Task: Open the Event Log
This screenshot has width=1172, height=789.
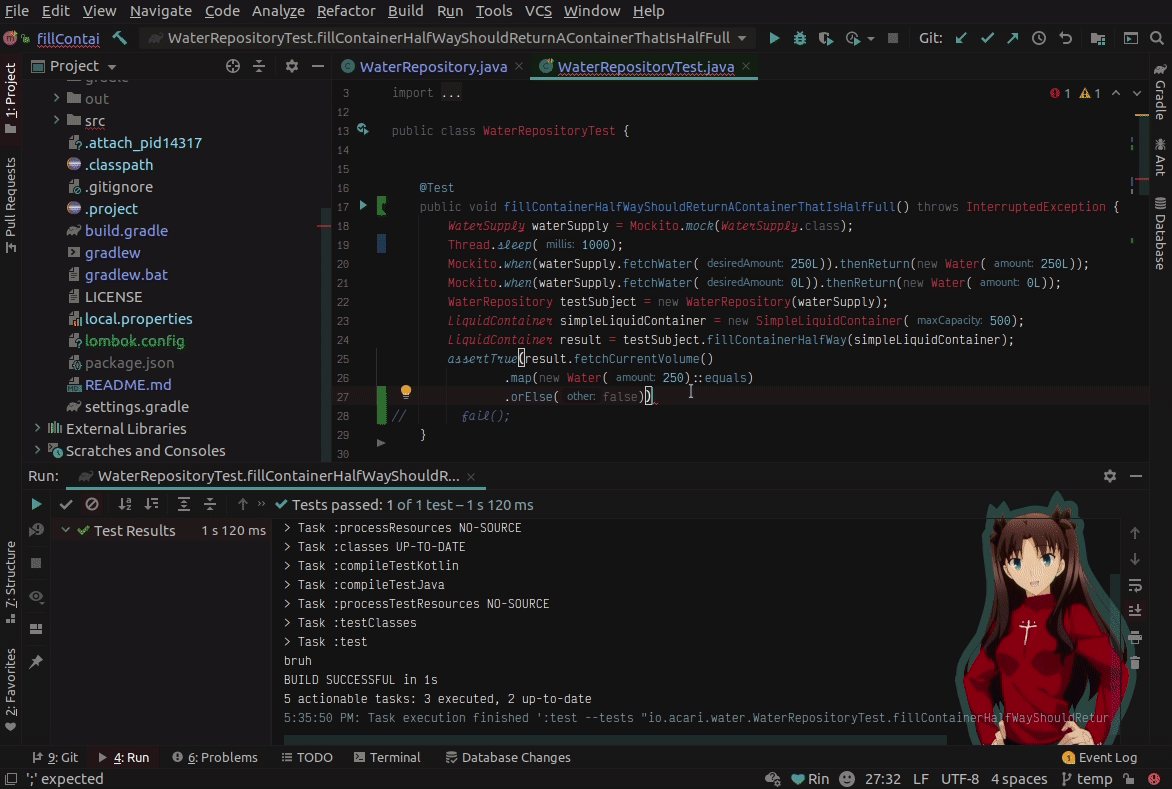Action: coord(1099,757)
